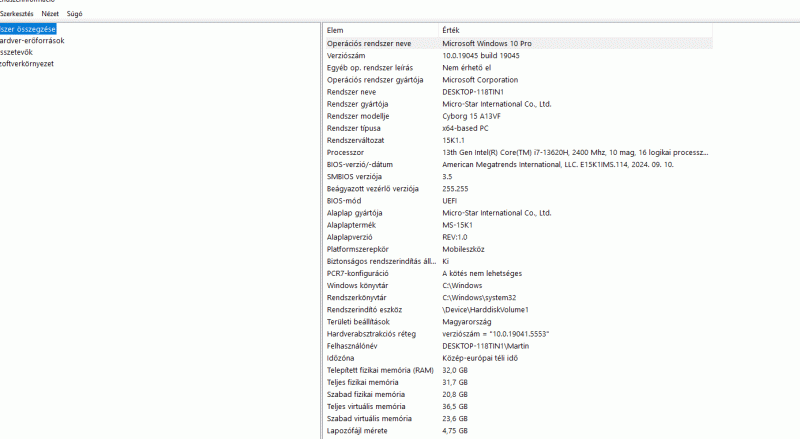800x439 pixels.
Task: Select the Rendszer összegzése tree item
Action: 28,29
